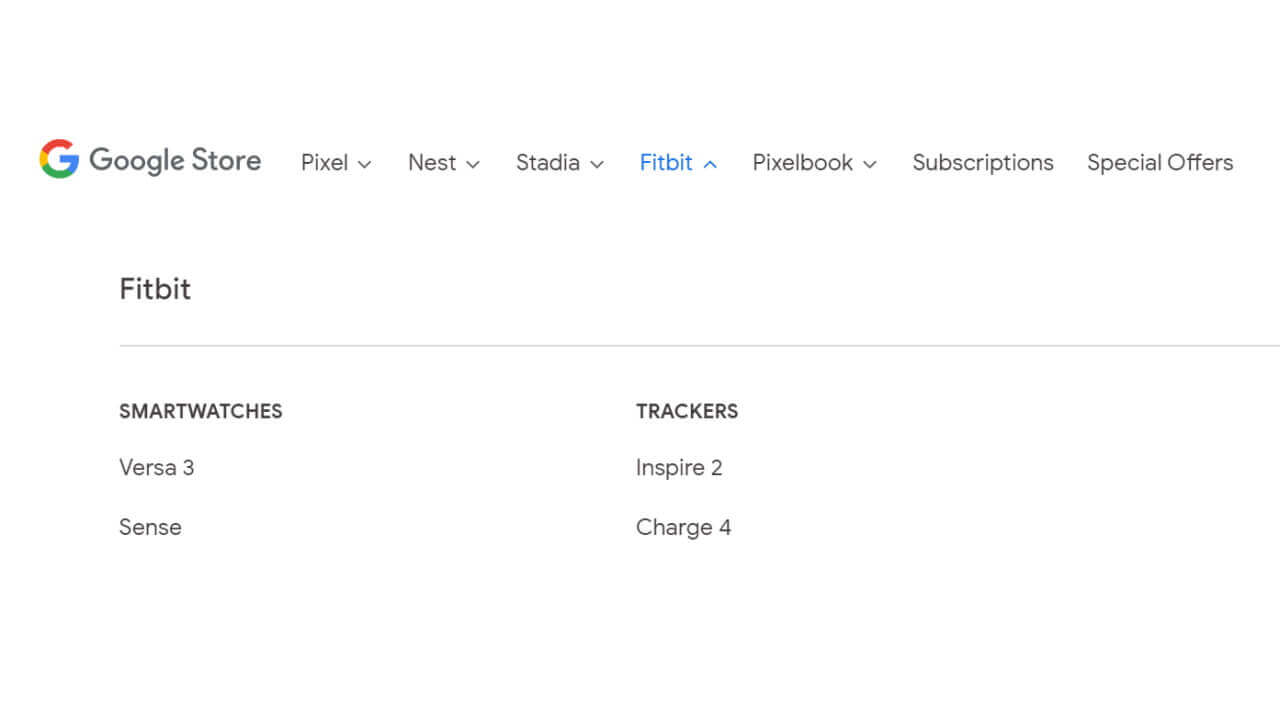The height and width of the screenshot is (720, 1280).
Task: Open the Pixel navigation menu item
Action: click(x=325, y=162)
